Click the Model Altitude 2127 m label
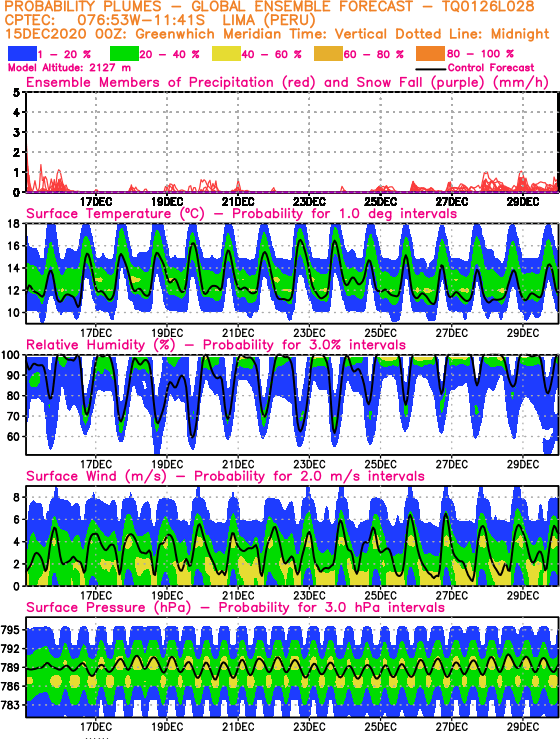The height and width of the screenshot is (739, 560). [x=69, y=68]
